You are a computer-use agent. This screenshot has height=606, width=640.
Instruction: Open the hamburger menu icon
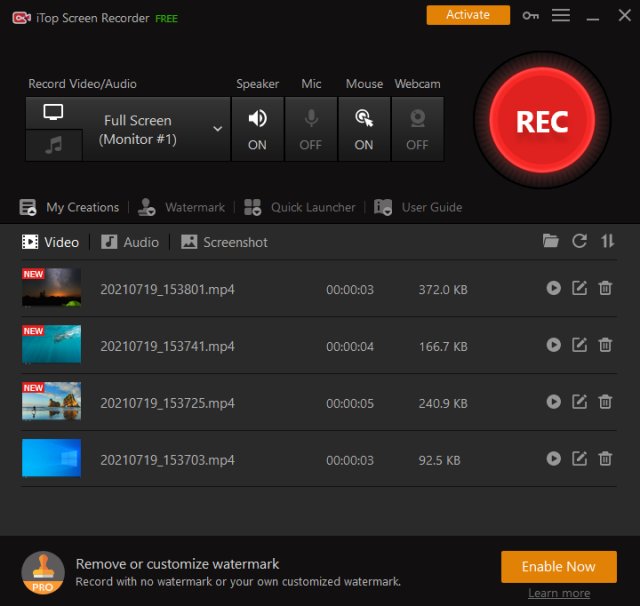pos(561,16)
